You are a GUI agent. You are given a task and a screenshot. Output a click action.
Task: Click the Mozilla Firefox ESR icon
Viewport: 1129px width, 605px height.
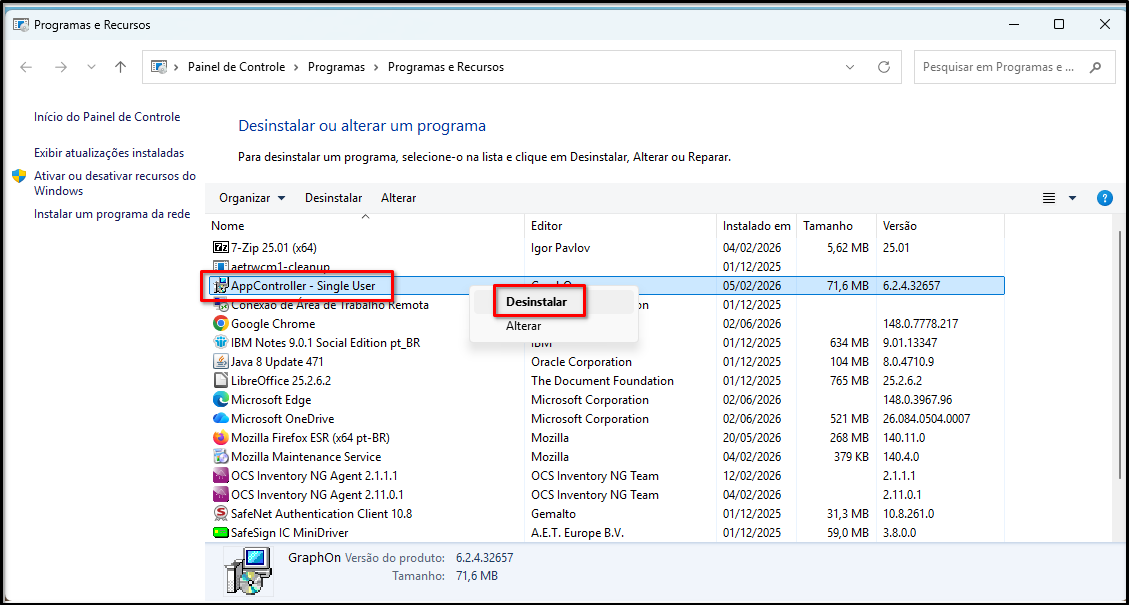(221, 438)
